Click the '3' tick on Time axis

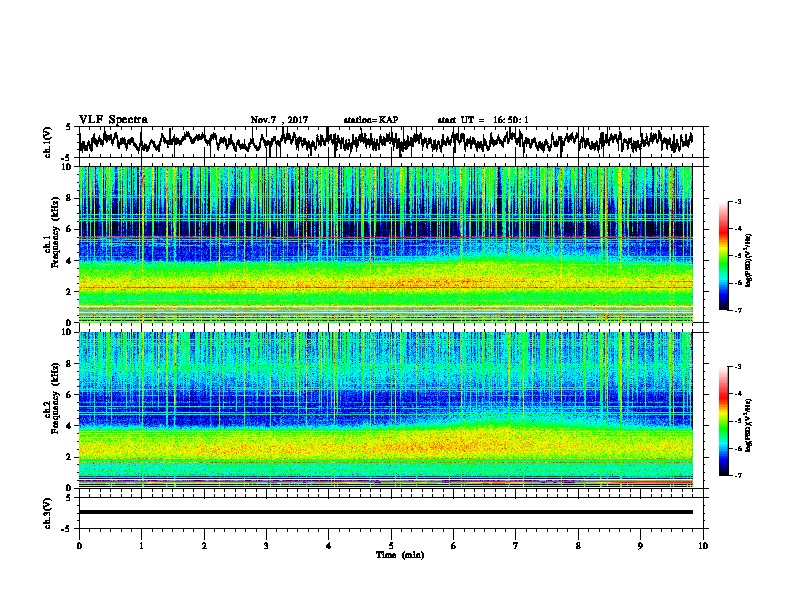tap(266, 546)
